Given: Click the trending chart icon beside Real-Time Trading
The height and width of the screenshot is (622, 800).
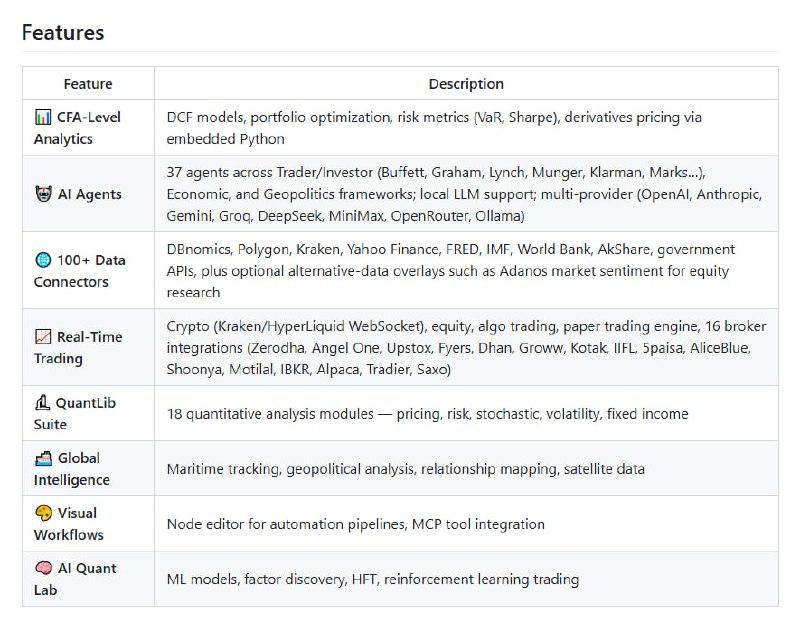Looking at the screenshot, I should coord(43,337).
